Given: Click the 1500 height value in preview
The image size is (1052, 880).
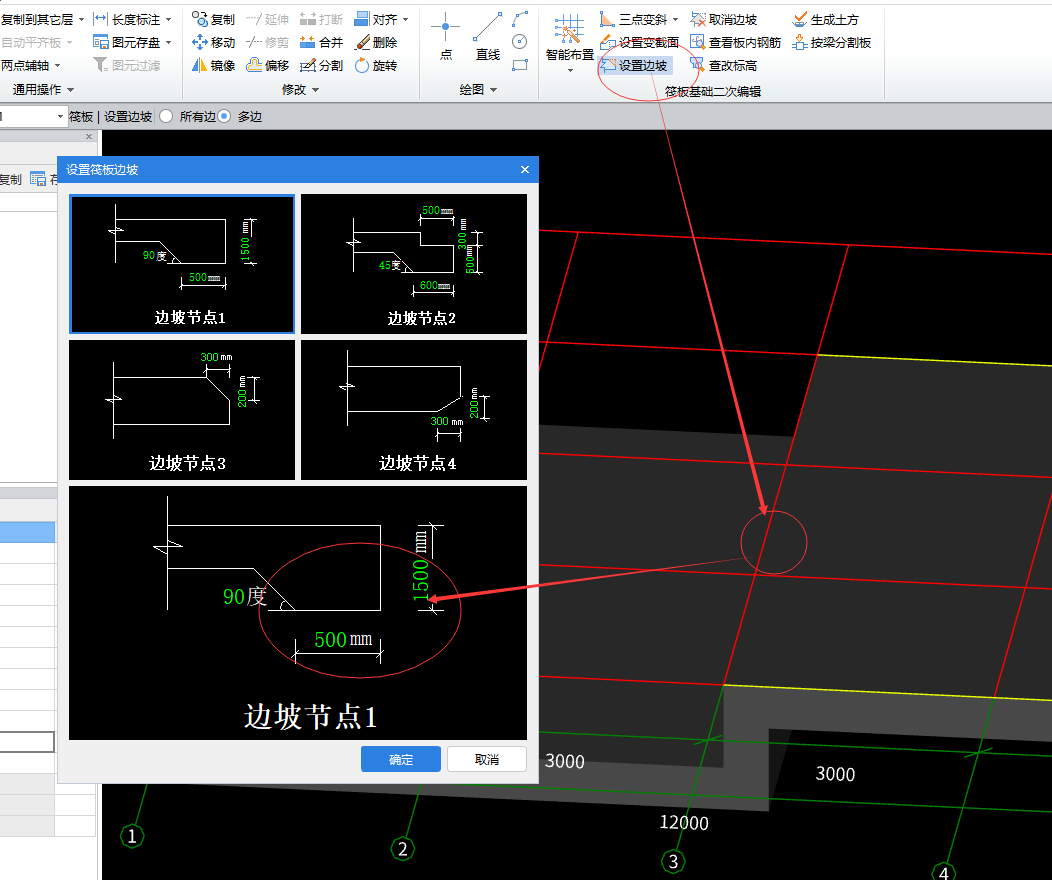Looking at the screenshot, I should coord(421,580).
